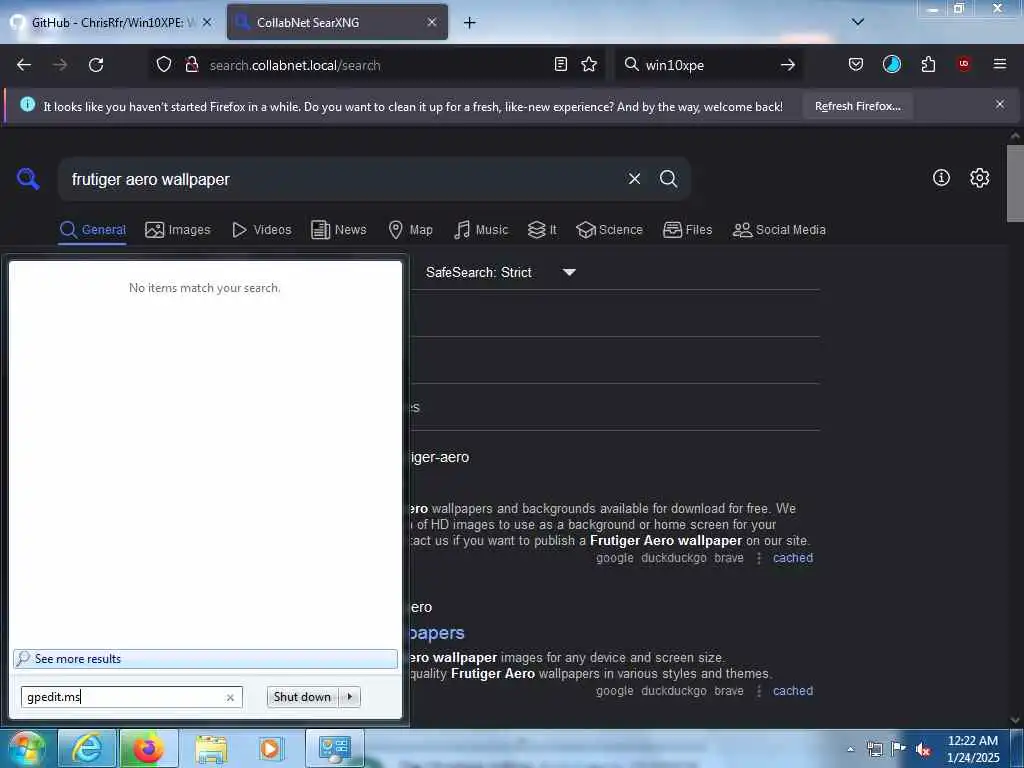Open a new browser tab

pos(470,23)
